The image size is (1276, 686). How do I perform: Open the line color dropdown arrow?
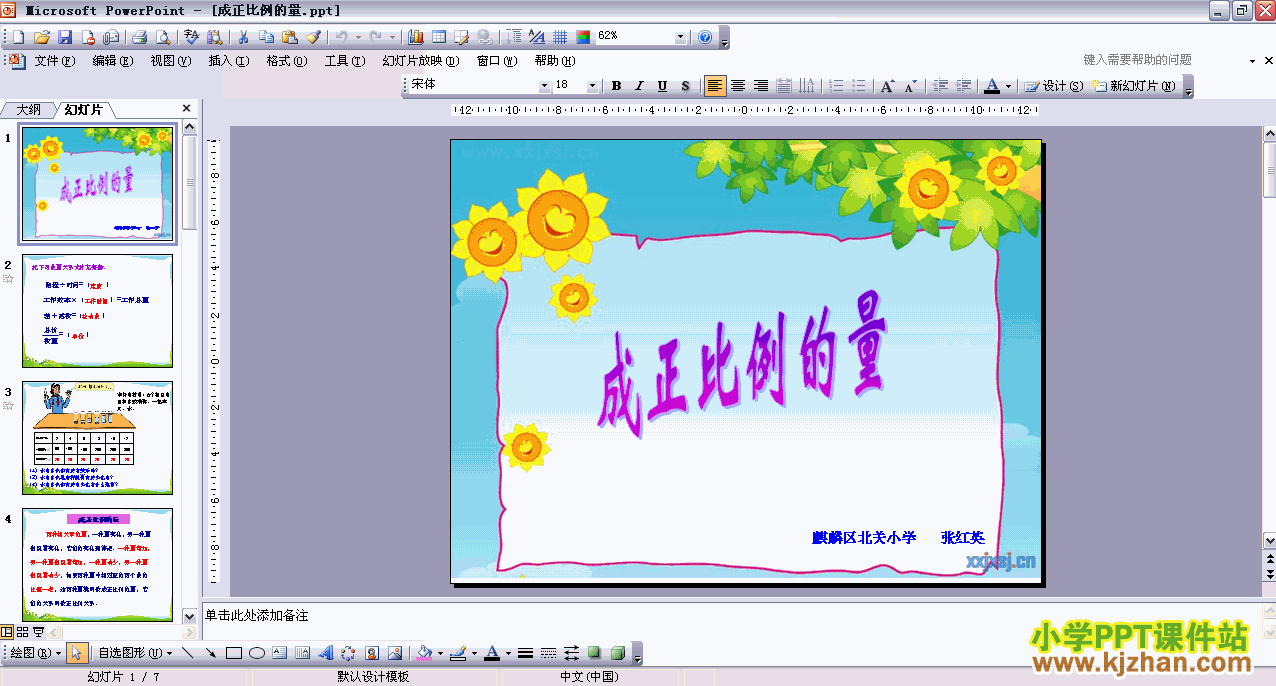473,653
